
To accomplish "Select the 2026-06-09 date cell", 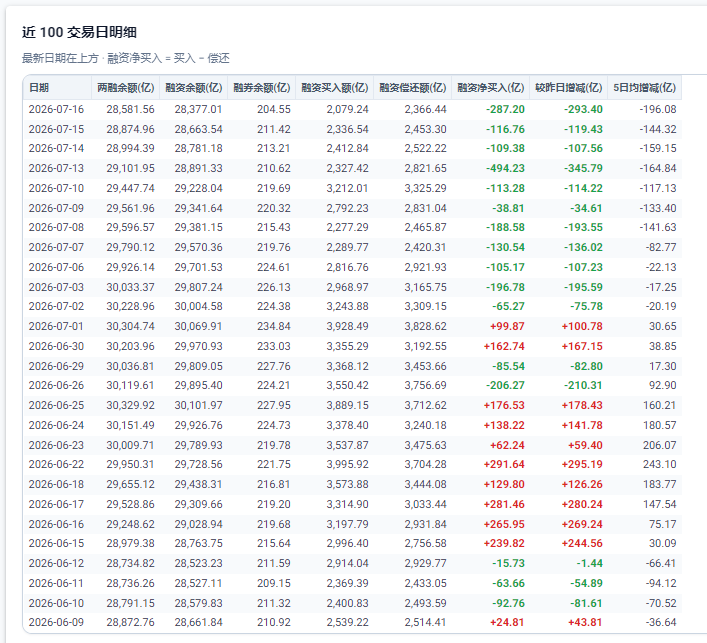I will click(x=56, y=622).
